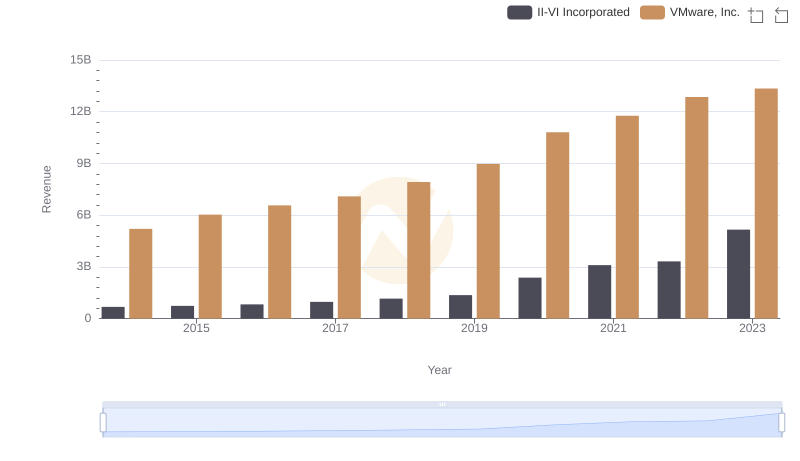Viewport: 800px width, 461px height.
Task: Click the 9B y-axis label
Action: click(x=84, y=164)
